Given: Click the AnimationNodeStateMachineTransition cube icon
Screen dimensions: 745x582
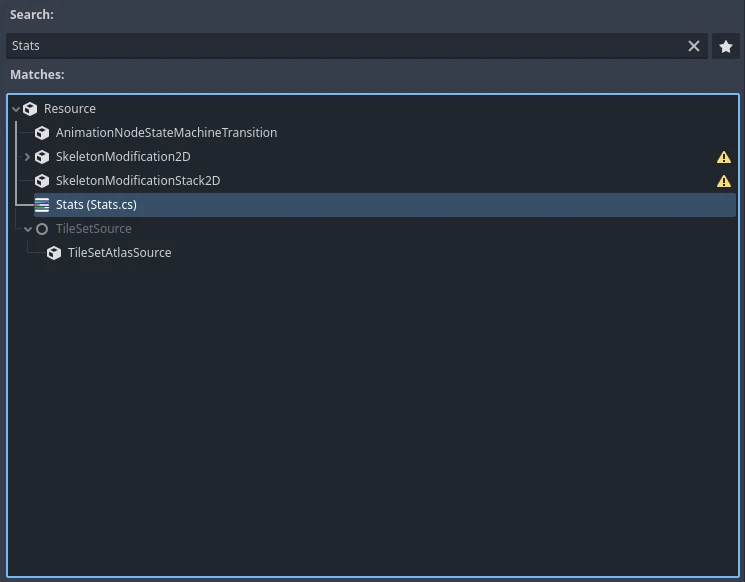Looking at the screenshot, I should pos(42,133).
